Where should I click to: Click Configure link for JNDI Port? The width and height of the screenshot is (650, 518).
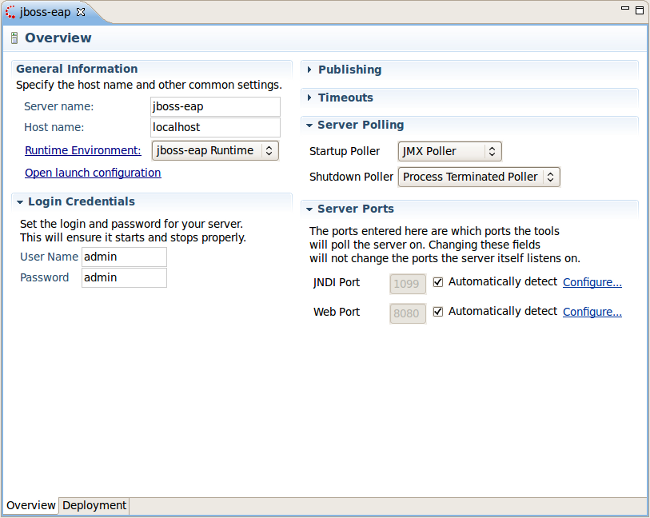(592, 282)
